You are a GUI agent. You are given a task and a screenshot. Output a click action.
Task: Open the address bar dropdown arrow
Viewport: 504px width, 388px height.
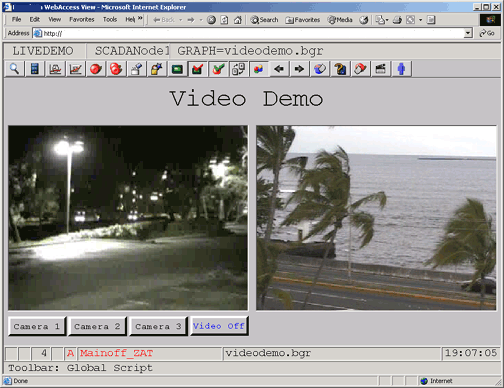tap(468, 33)
